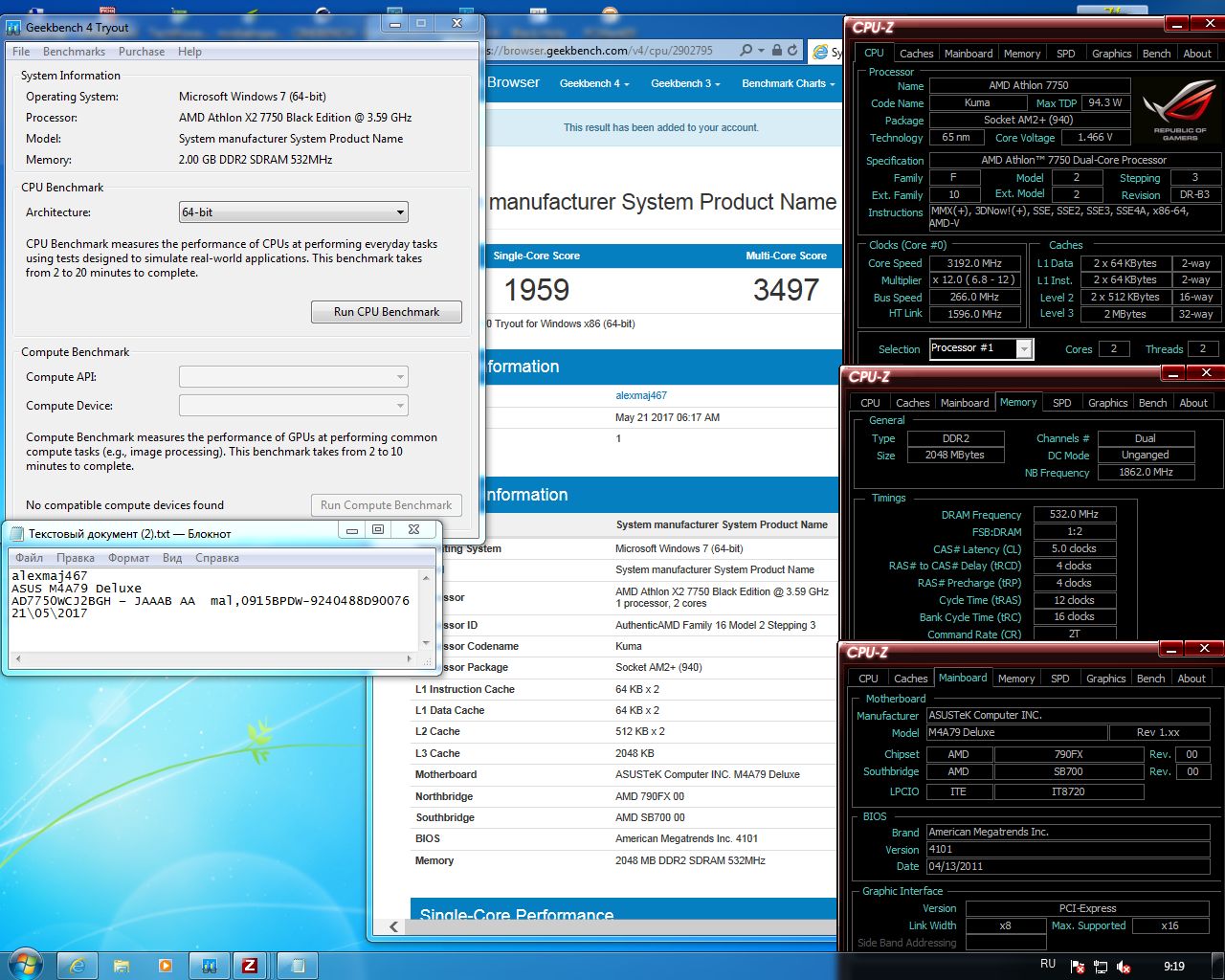Open the Geekbench Purchase menu
The height and width of the screenshot is (980, 1225).
point(142,52)
